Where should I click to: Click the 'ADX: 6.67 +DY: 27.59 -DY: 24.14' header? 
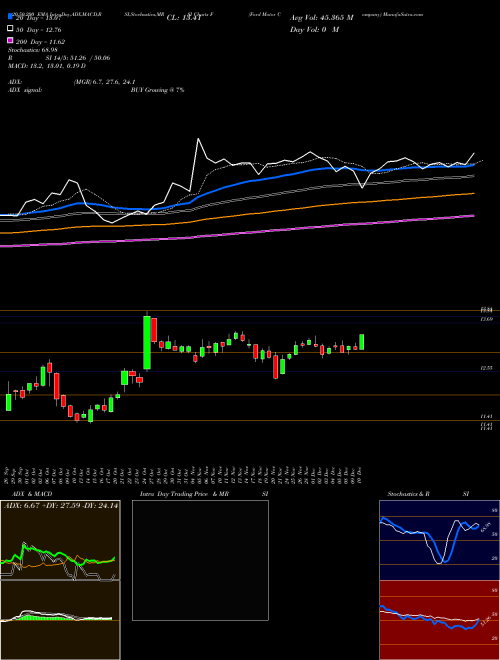tap(61, 506)
